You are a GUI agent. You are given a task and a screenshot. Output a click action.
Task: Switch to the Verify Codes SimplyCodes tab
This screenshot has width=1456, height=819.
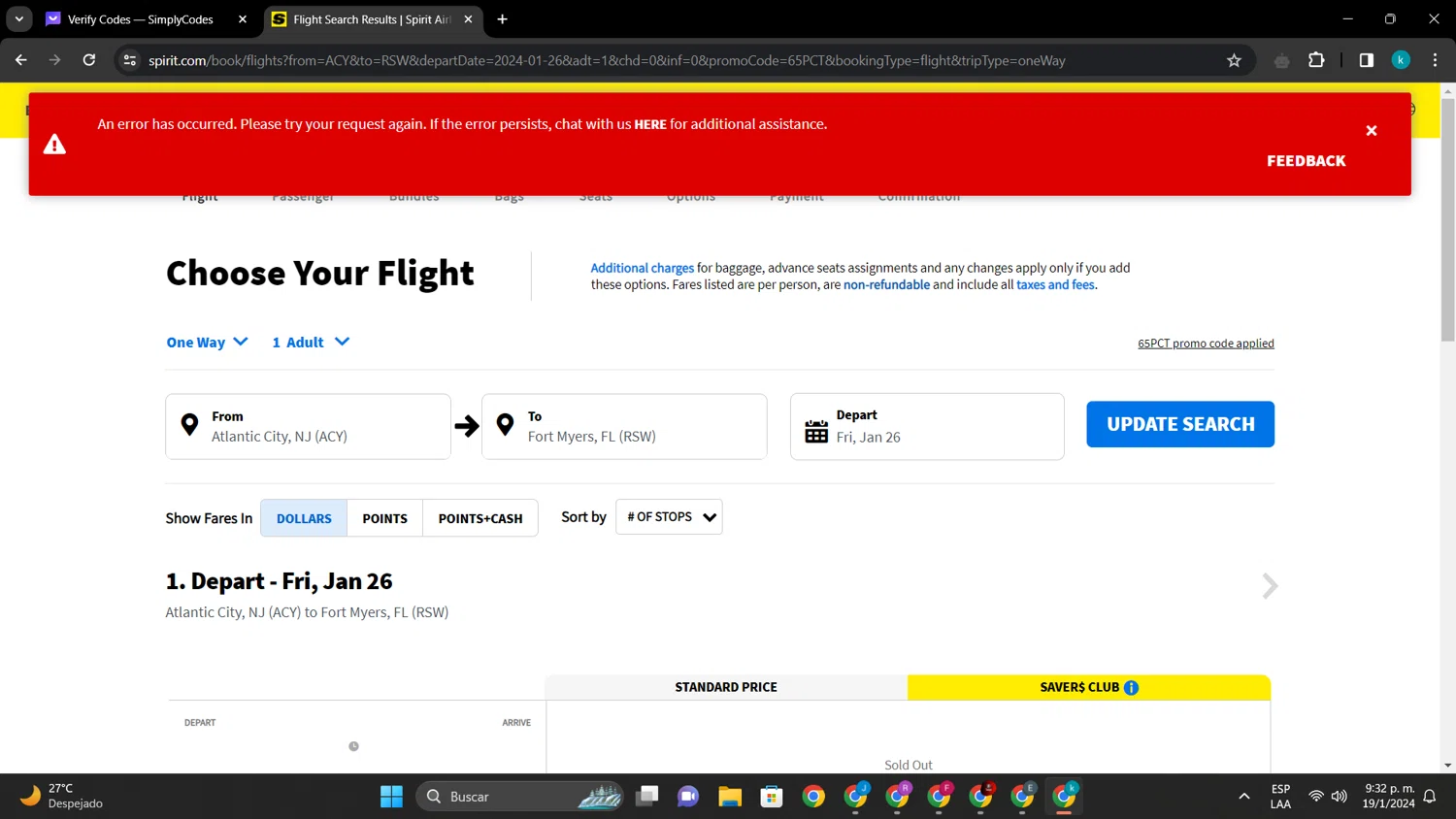[141, 19]
